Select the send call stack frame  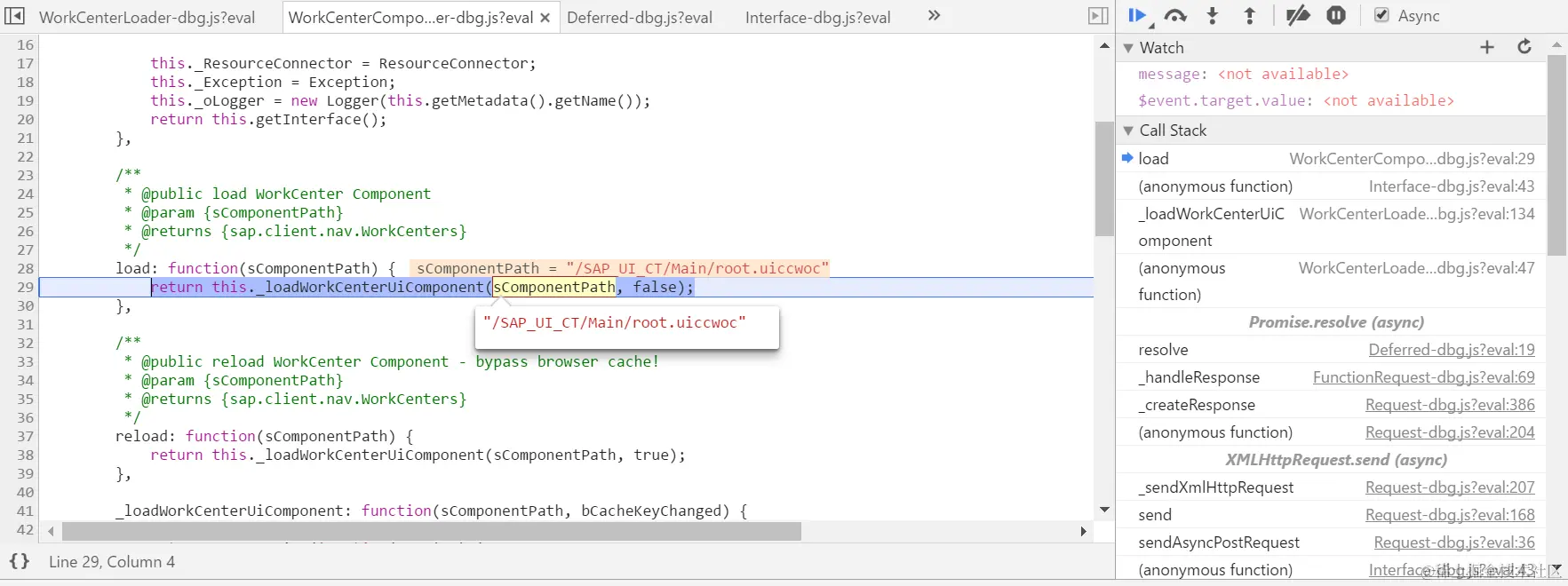1331,515
